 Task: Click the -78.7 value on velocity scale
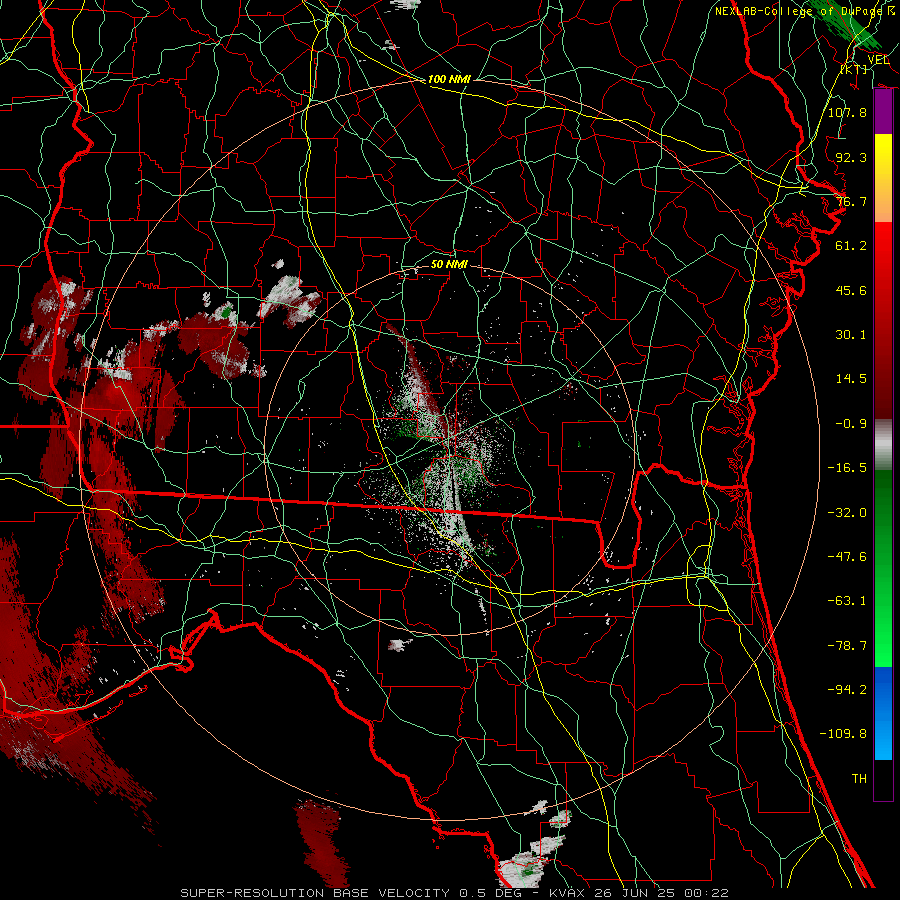click(847, 646)
